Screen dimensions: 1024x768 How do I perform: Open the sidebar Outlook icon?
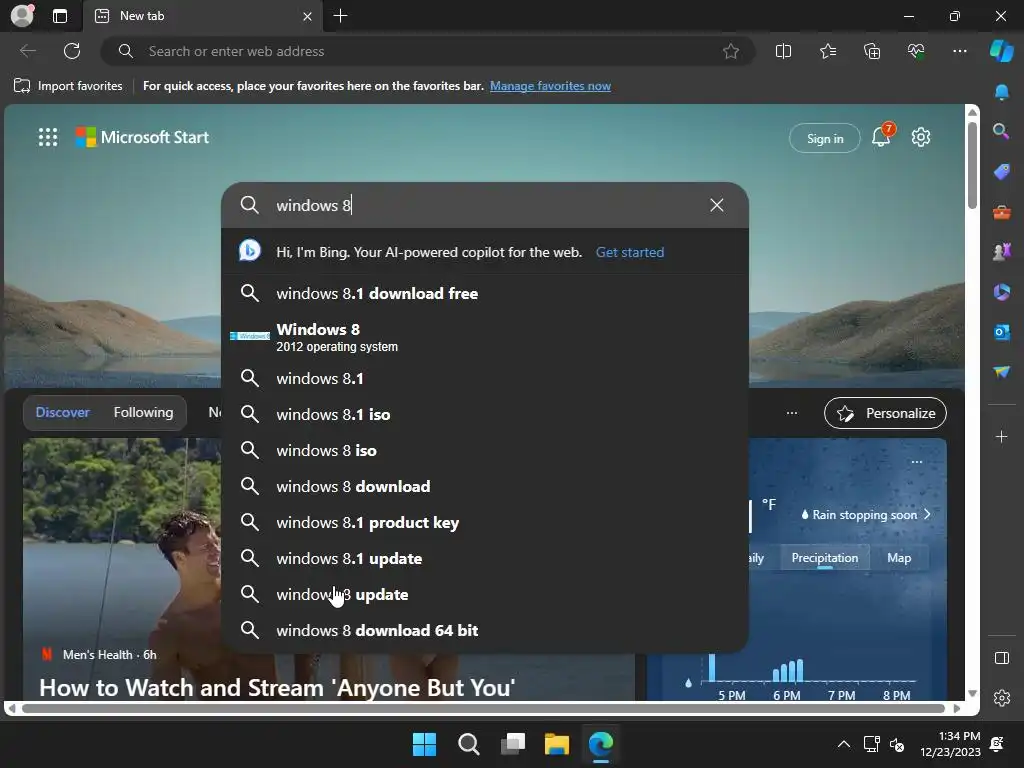1002,332
